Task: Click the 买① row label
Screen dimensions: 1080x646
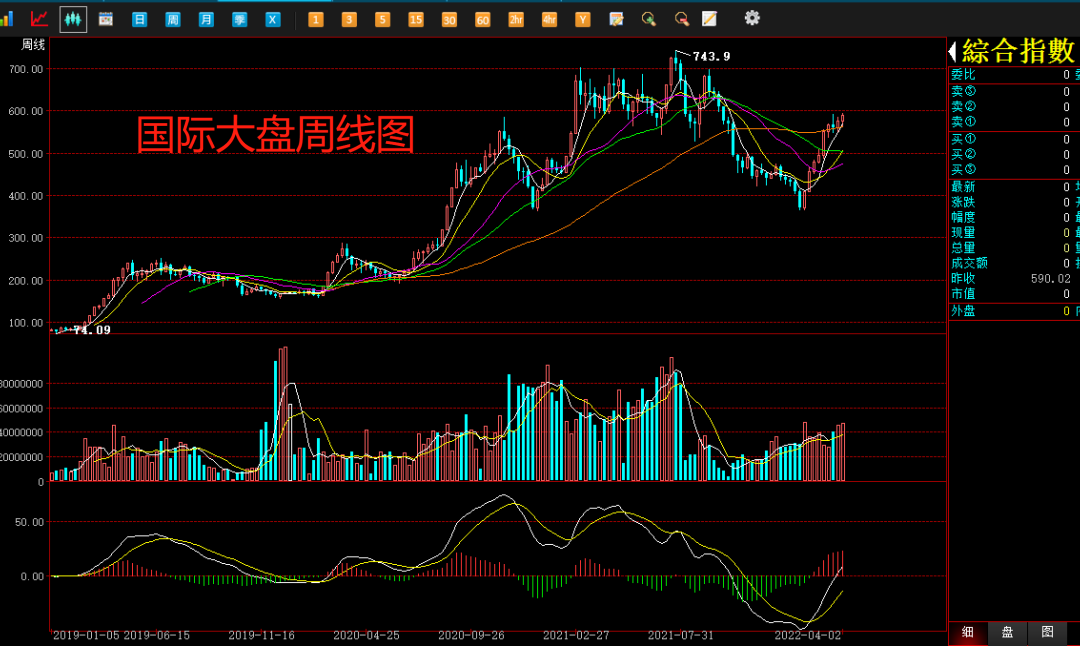Action: pos(963,139)
